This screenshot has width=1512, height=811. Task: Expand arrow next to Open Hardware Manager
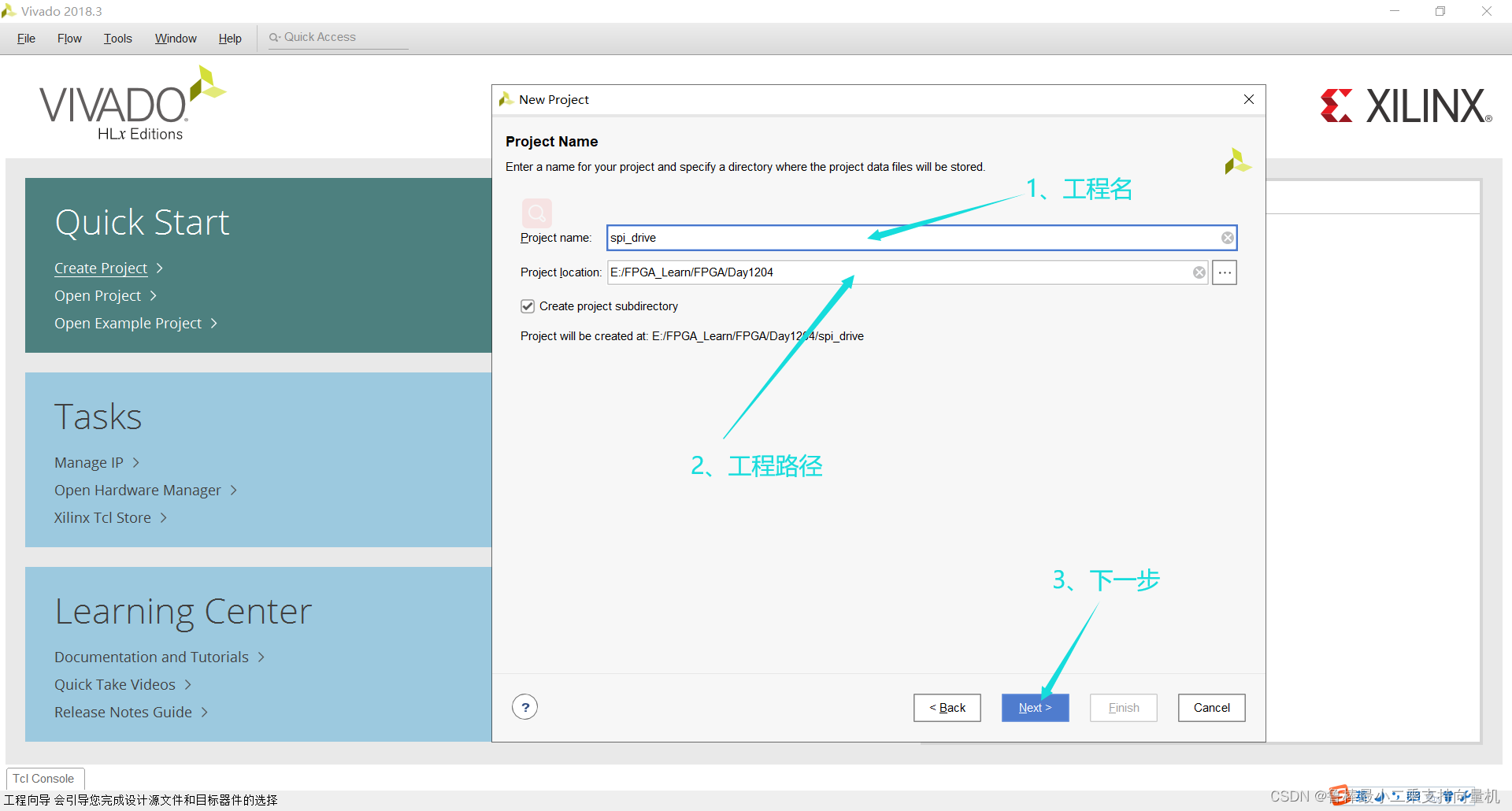point(234,491)
